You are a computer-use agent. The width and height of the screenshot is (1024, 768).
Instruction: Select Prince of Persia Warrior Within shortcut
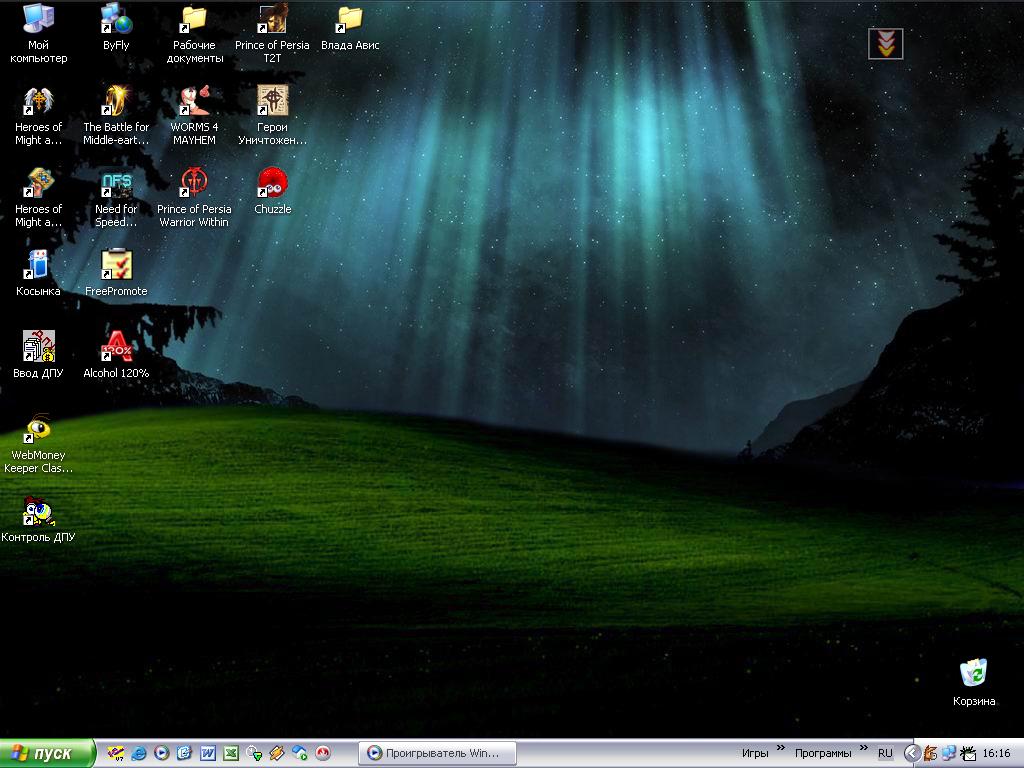[195, 197]
